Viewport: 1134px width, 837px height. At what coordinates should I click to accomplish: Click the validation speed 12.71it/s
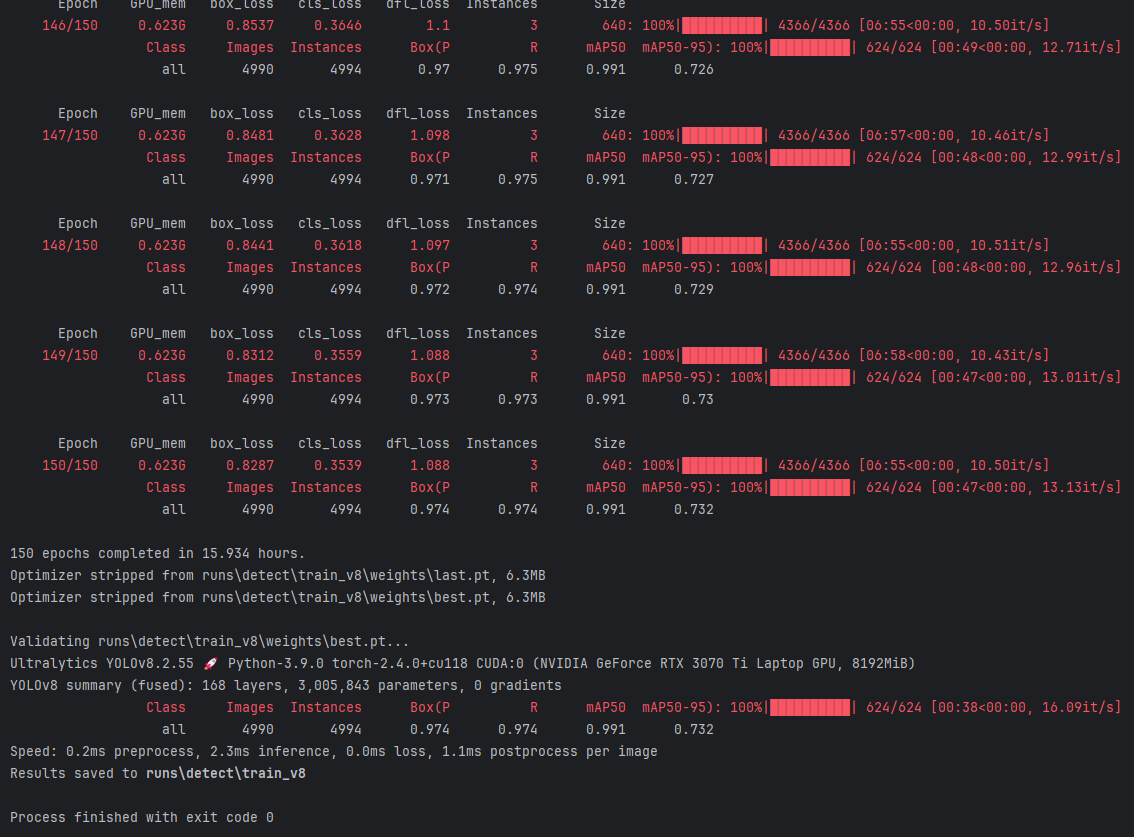pyautogui.click(x=1078, y=48)
